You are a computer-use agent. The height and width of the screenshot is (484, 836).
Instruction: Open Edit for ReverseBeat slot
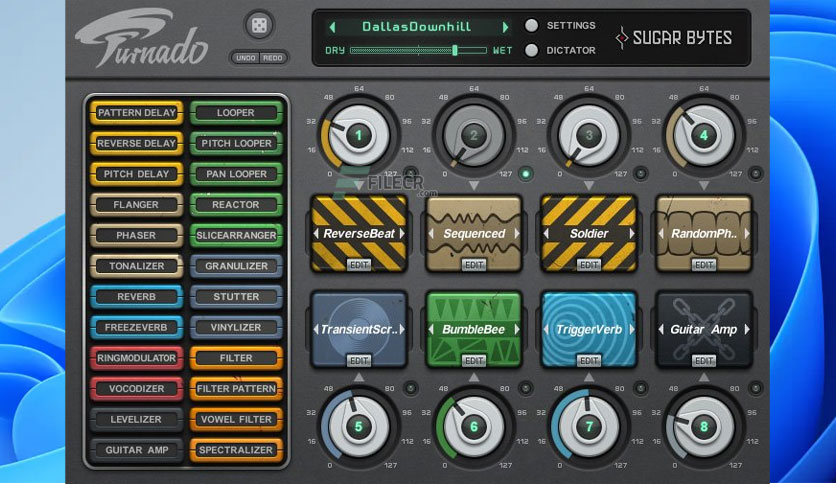359,265
